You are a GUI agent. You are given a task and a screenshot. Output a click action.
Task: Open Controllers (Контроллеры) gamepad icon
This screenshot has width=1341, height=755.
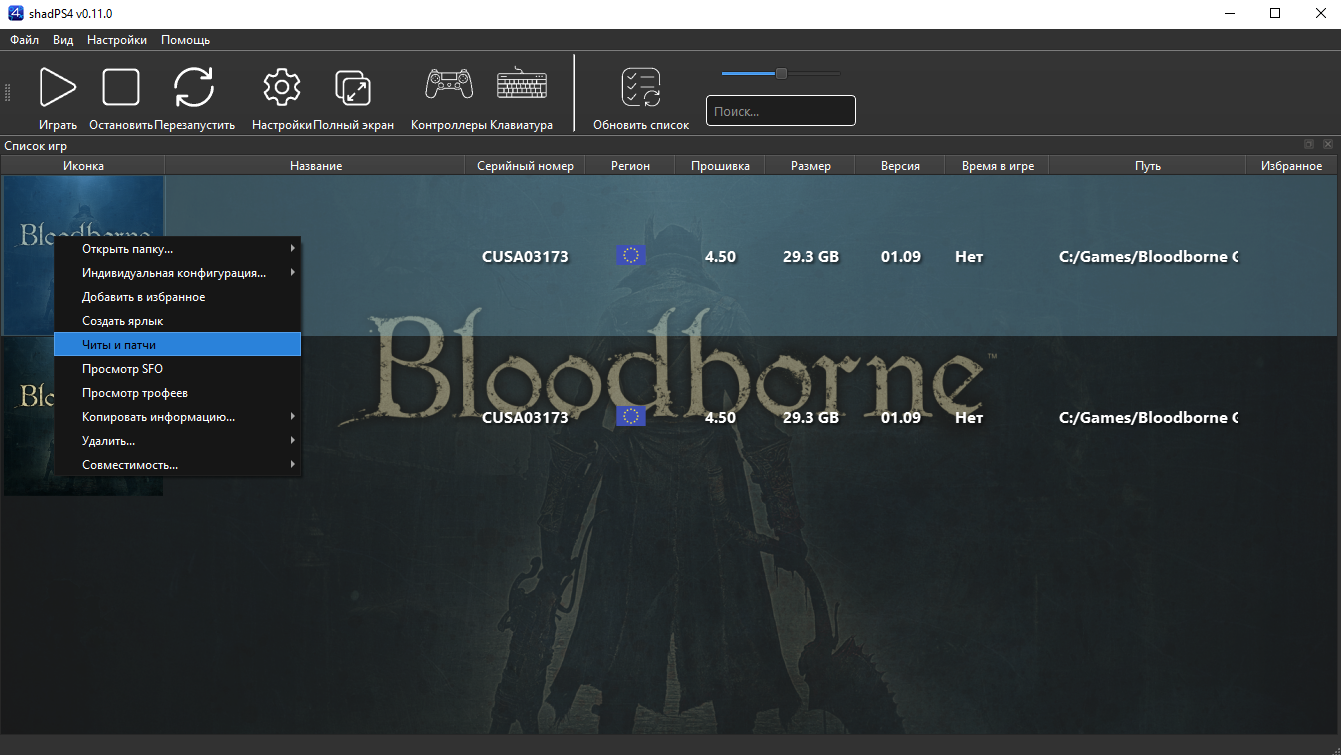point(449,84)
